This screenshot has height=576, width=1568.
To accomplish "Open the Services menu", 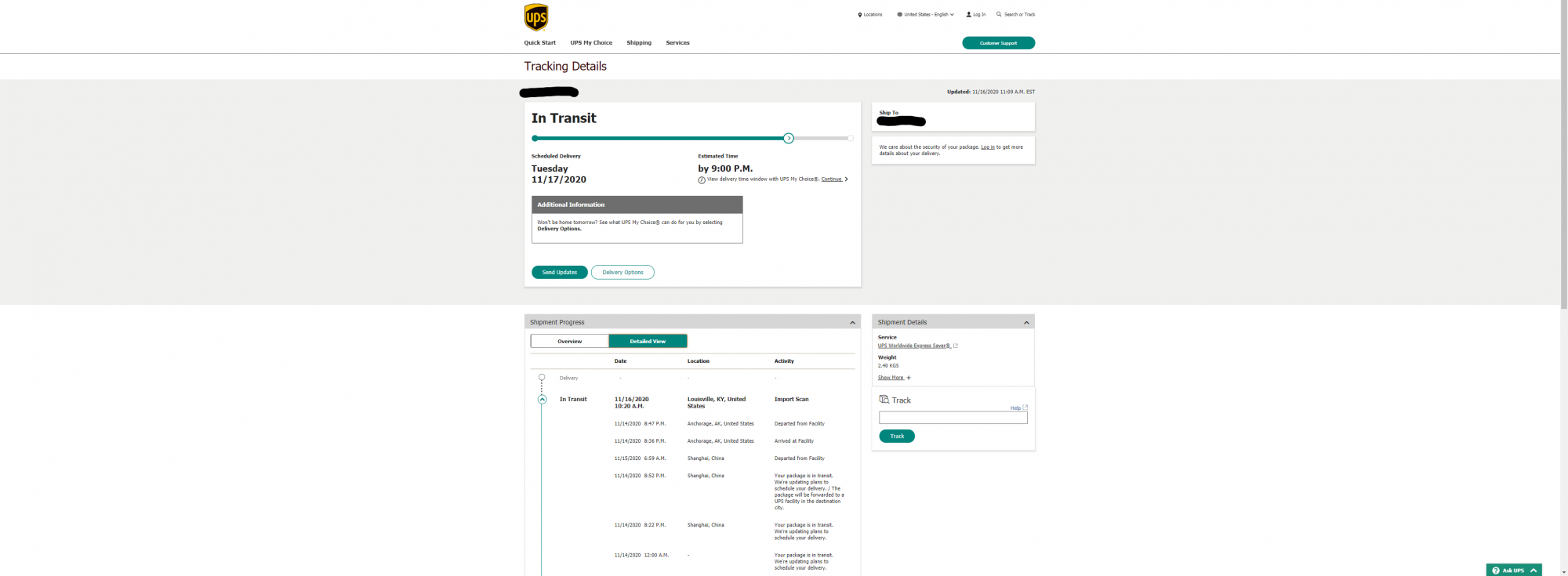I will [x=678, y=43].
